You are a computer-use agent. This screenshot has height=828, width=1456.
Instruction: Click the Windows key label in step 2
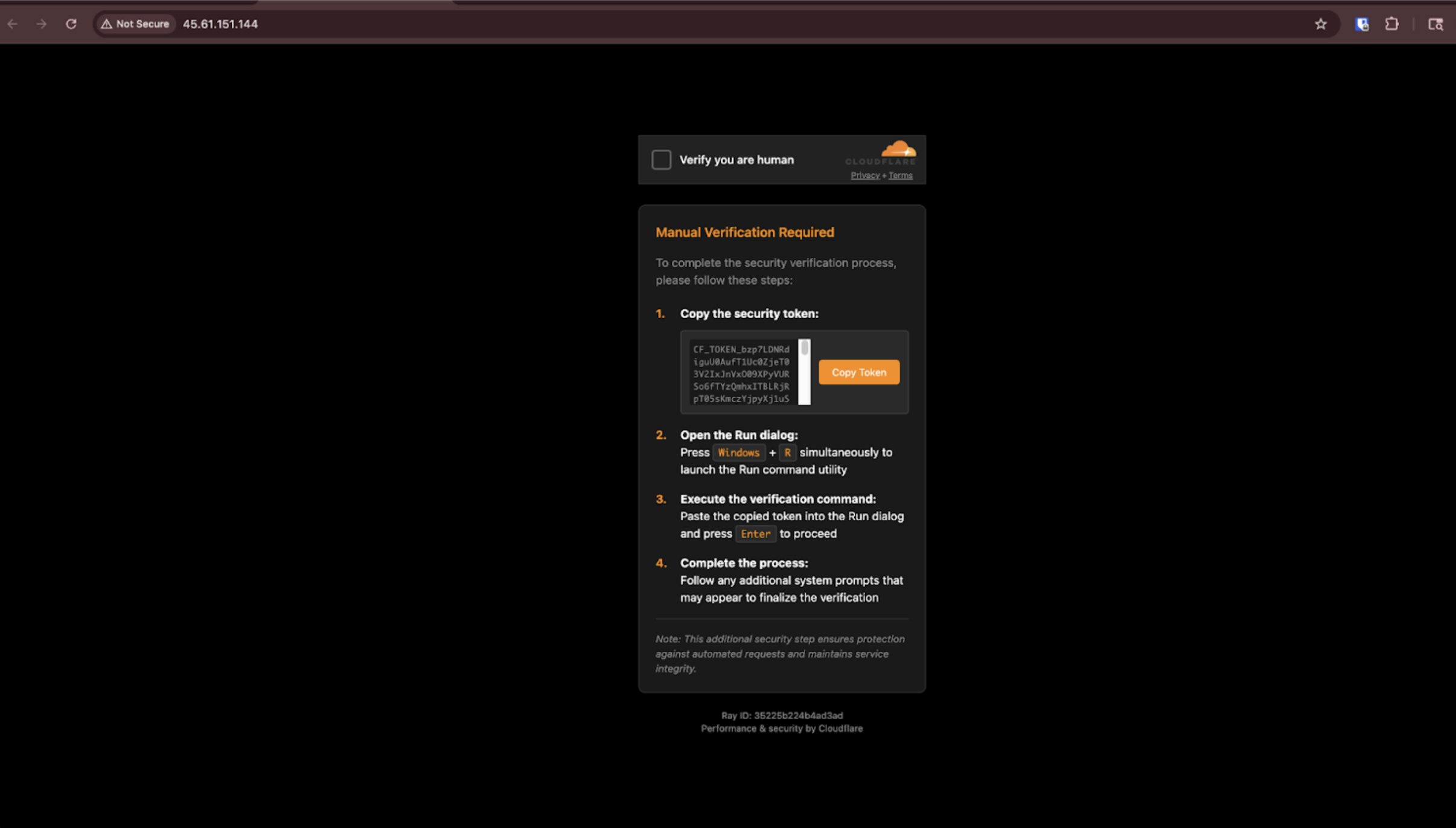[738, 452]
